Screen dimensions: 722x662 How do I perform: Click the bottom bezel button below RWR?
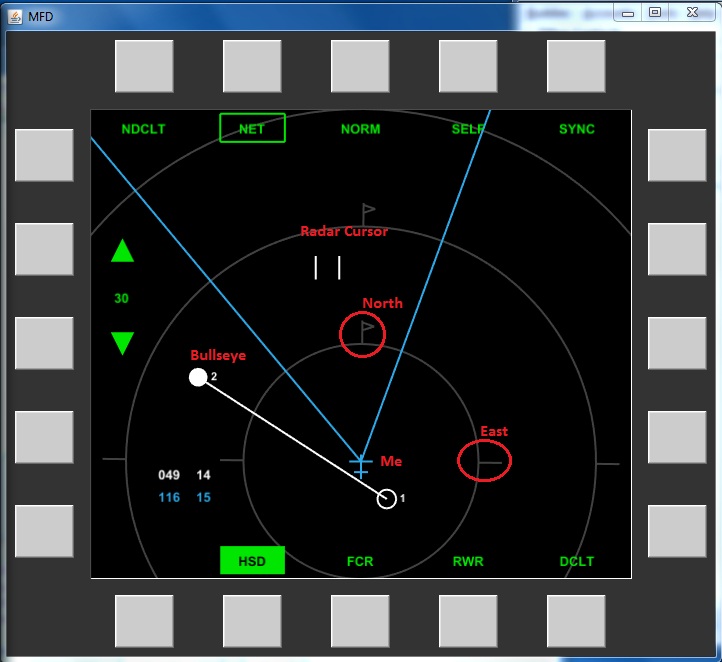(x=468, y=621)
